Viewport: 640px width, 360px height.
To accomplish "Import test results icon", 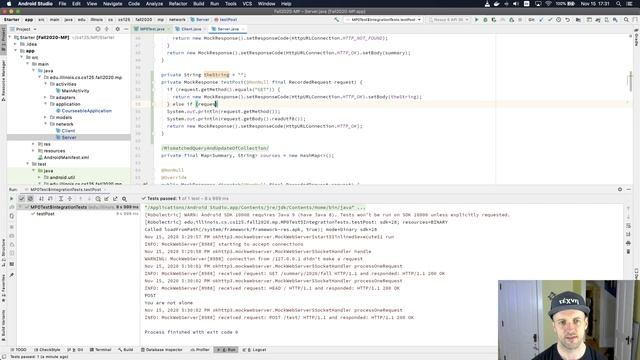I will 107,199.
